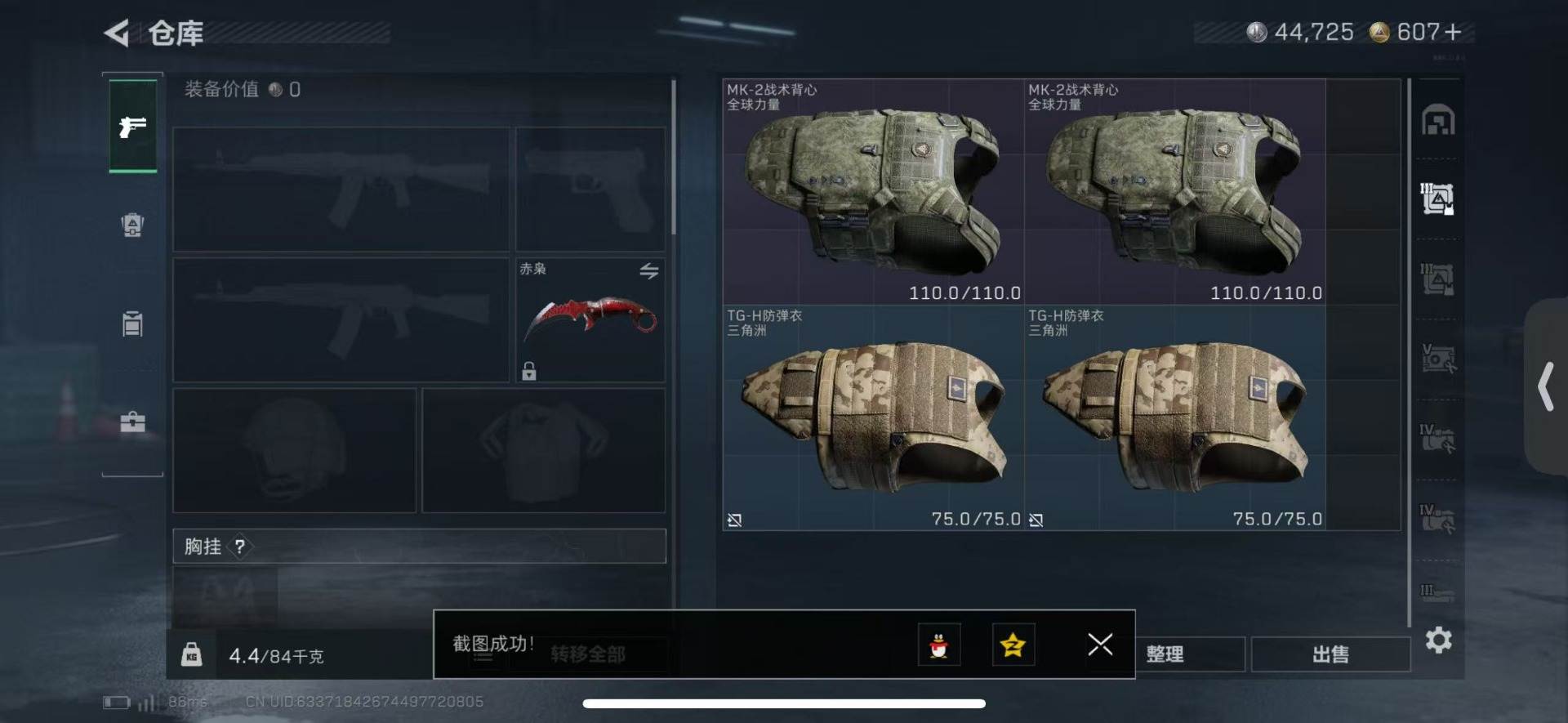This screenshot has height=723, width=1568.
Task: Expand the side panel chevron at right edge
Action: tap(1546, 386)
